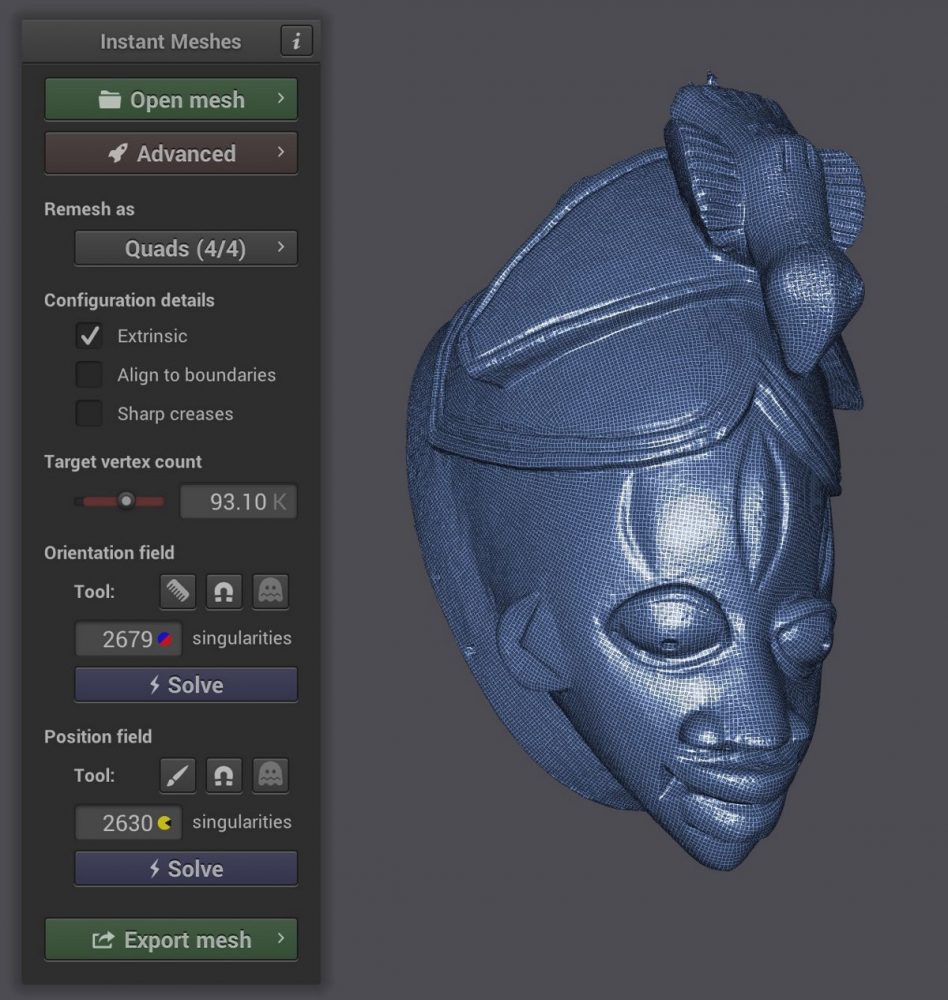Open the Quads (4/4) remesh dropdown
Image resolution: width=948 pixels, height=1000 pixels.
click(186, 248)
